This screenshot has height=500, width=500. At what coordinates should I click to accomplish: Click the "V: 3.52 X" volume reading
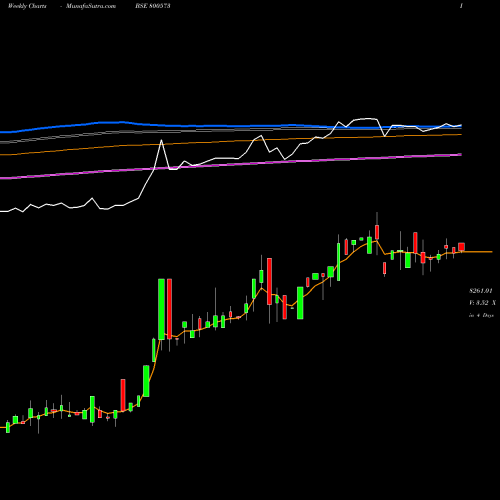(482, 303)
